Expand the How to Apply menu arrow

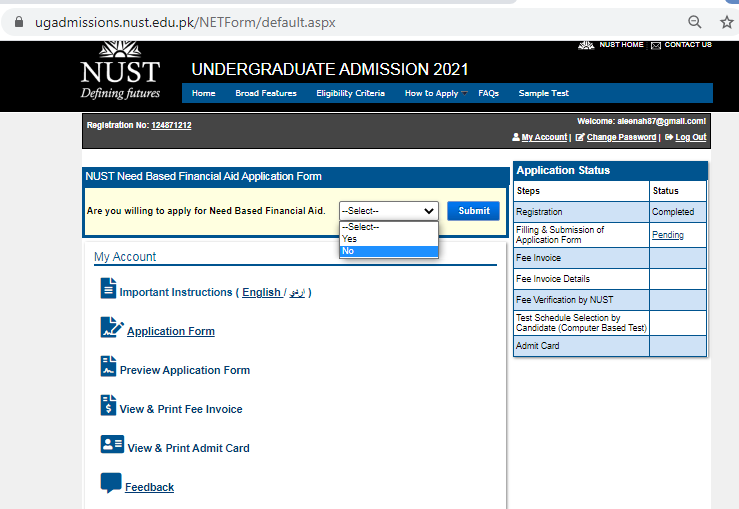pyautogui.click(x=464, y=93)
